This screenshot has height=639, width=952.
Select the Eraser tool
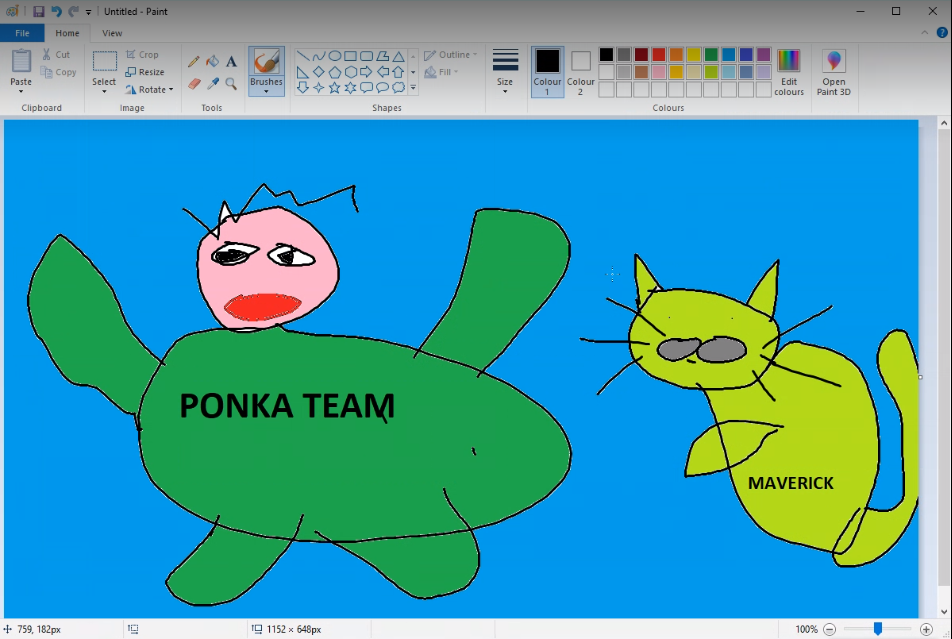194,83
